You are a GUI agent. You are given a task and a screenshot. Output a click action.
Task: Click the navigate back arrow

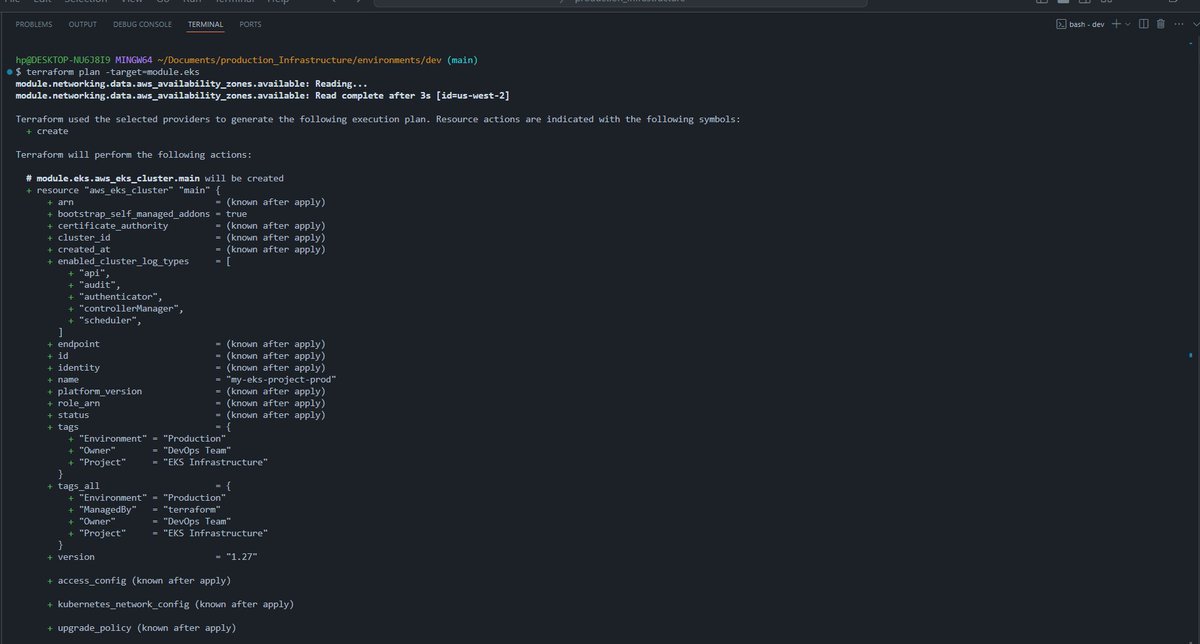[334, 3]
